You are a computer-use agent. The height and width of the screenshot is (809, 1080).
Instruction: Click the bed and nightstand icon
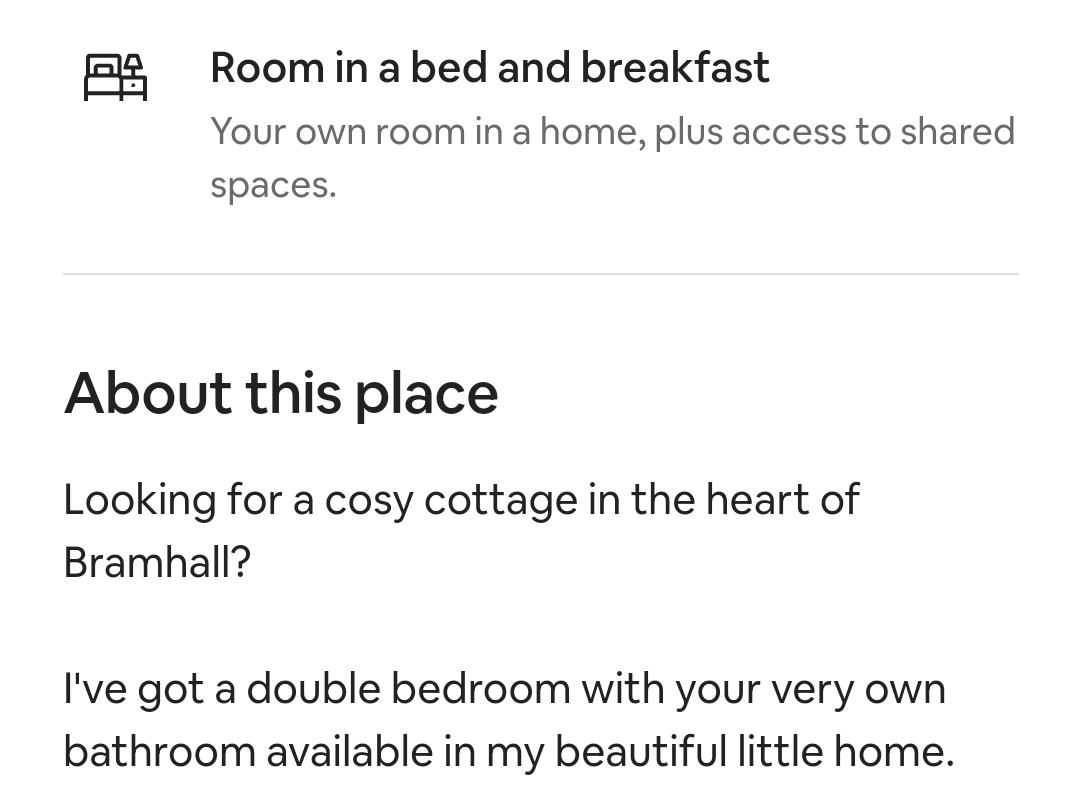click(115, 77)
